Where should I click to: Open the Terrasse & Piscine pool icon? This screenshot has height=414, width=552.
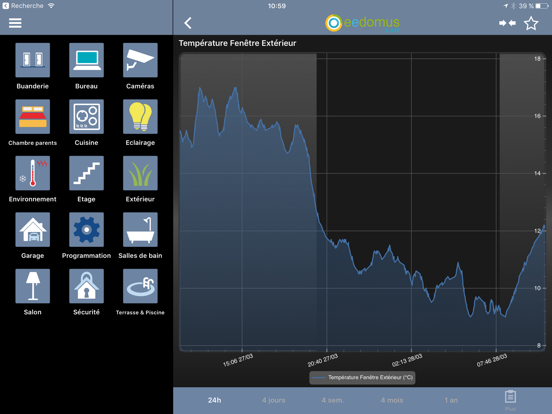click(140, 286)
